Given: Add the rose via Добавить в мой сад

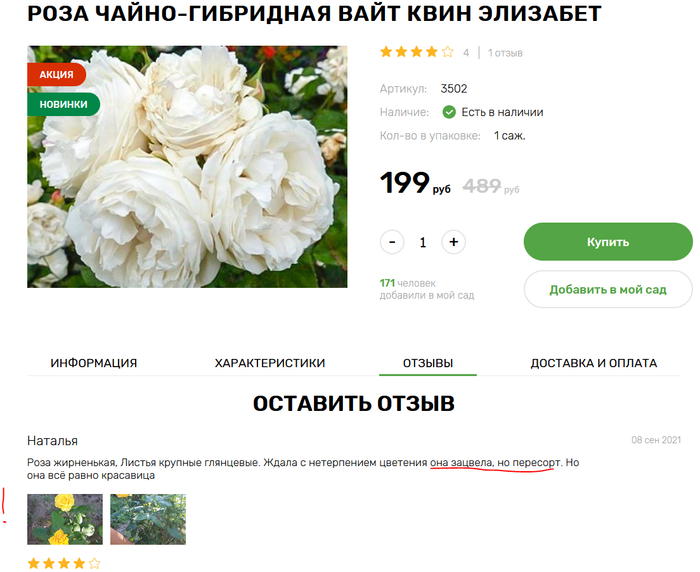Looking at the screenshot, I should pyautogui.click(x=608, y=289).
